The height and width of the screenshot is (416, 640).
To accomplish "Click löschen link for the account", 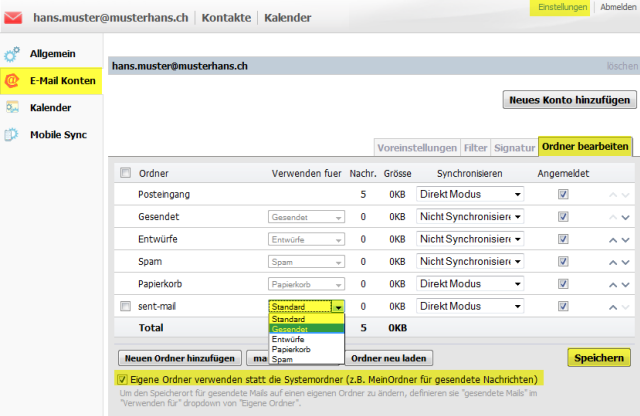I will [622, 66].
